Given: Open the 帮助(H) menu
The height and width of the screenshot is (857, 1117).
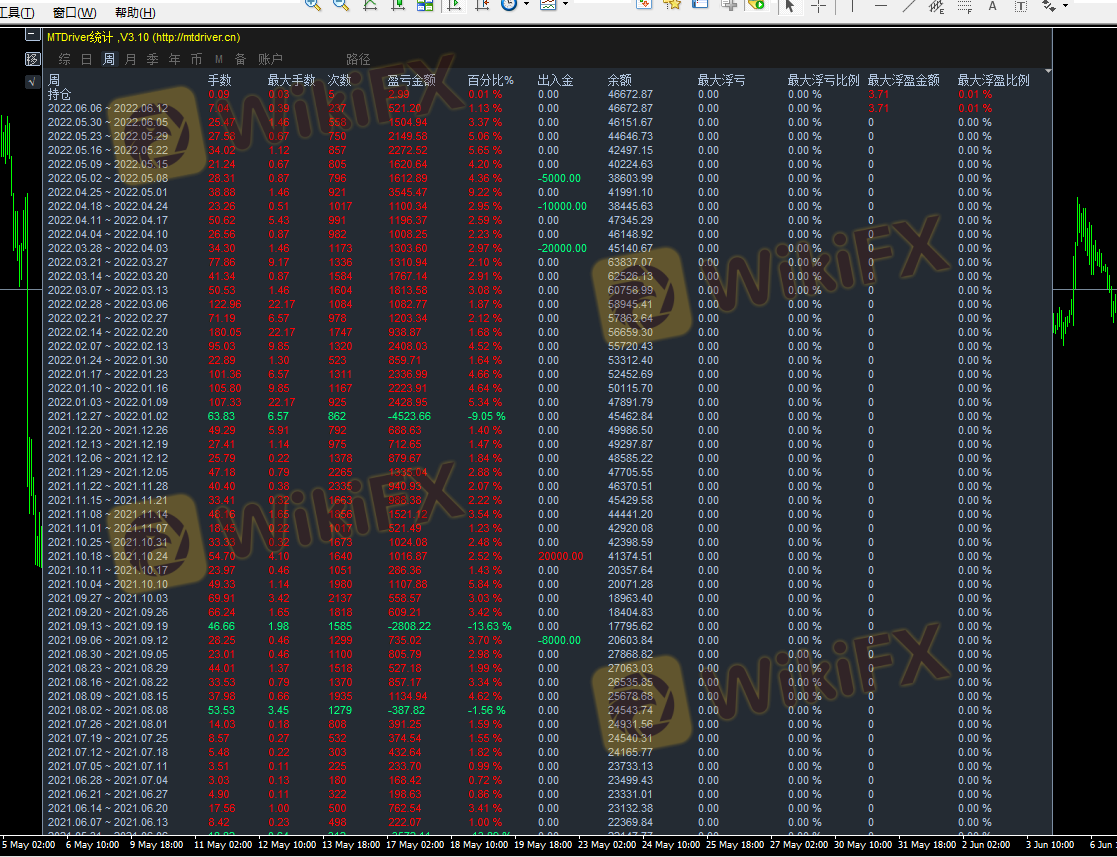Looking at the screenshot, I should tap(135, 13).
